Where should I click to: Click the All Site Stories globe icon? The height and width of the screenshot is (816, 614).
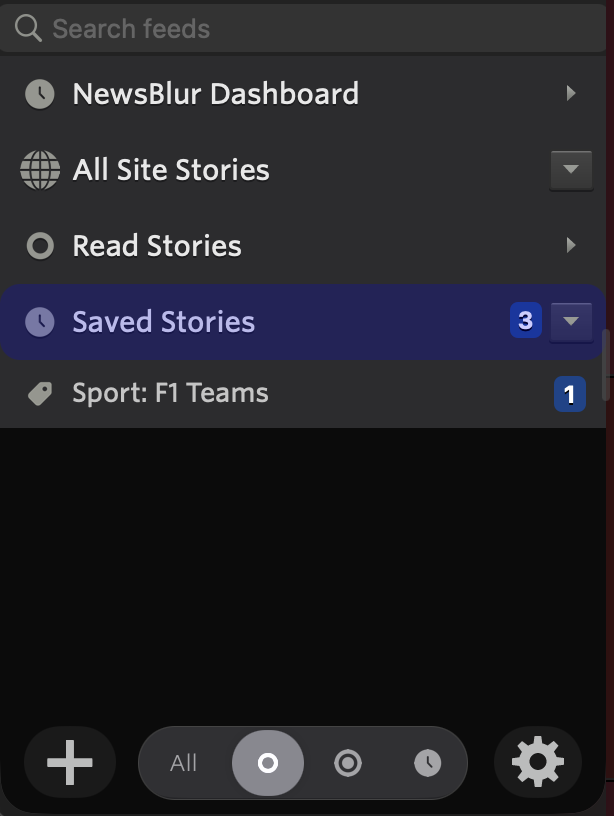coord(40,170)
